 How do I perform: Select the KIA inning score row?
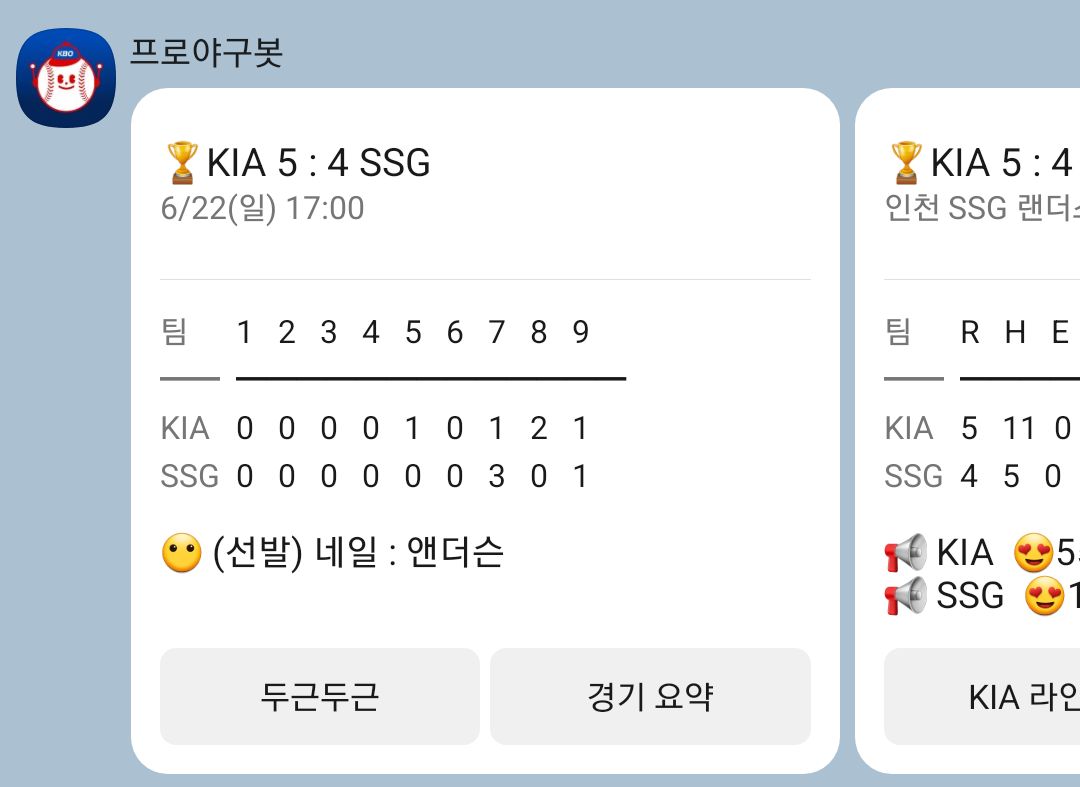click(x=374, y=428)
